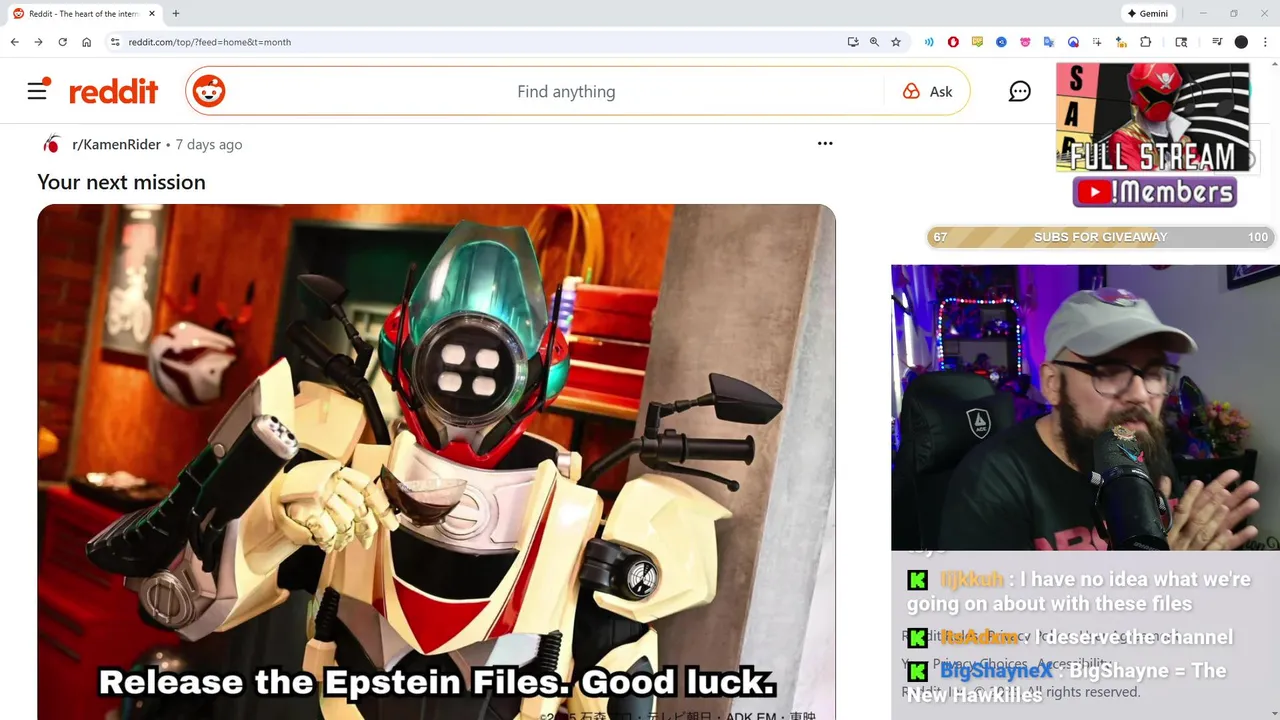
Task: Open the Extensions puzzle icon
Action: click(1146, 42)
